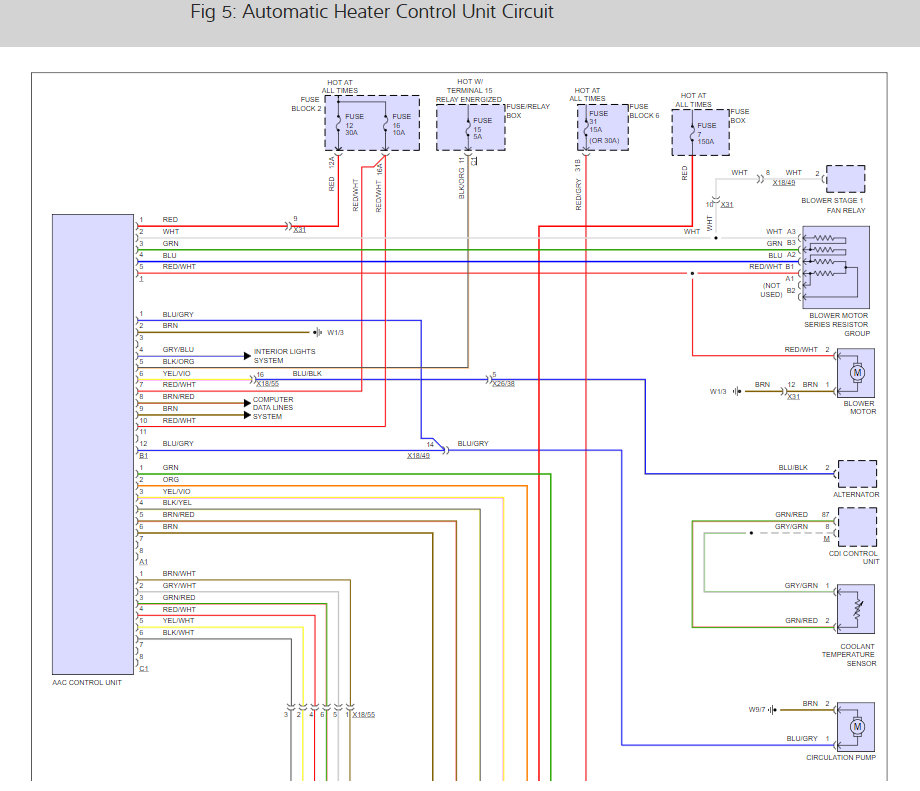This screenshot has width=920, height=791.
Task: Click the Fuse 12 30A symbol
Action: click(x=339, y=124)
